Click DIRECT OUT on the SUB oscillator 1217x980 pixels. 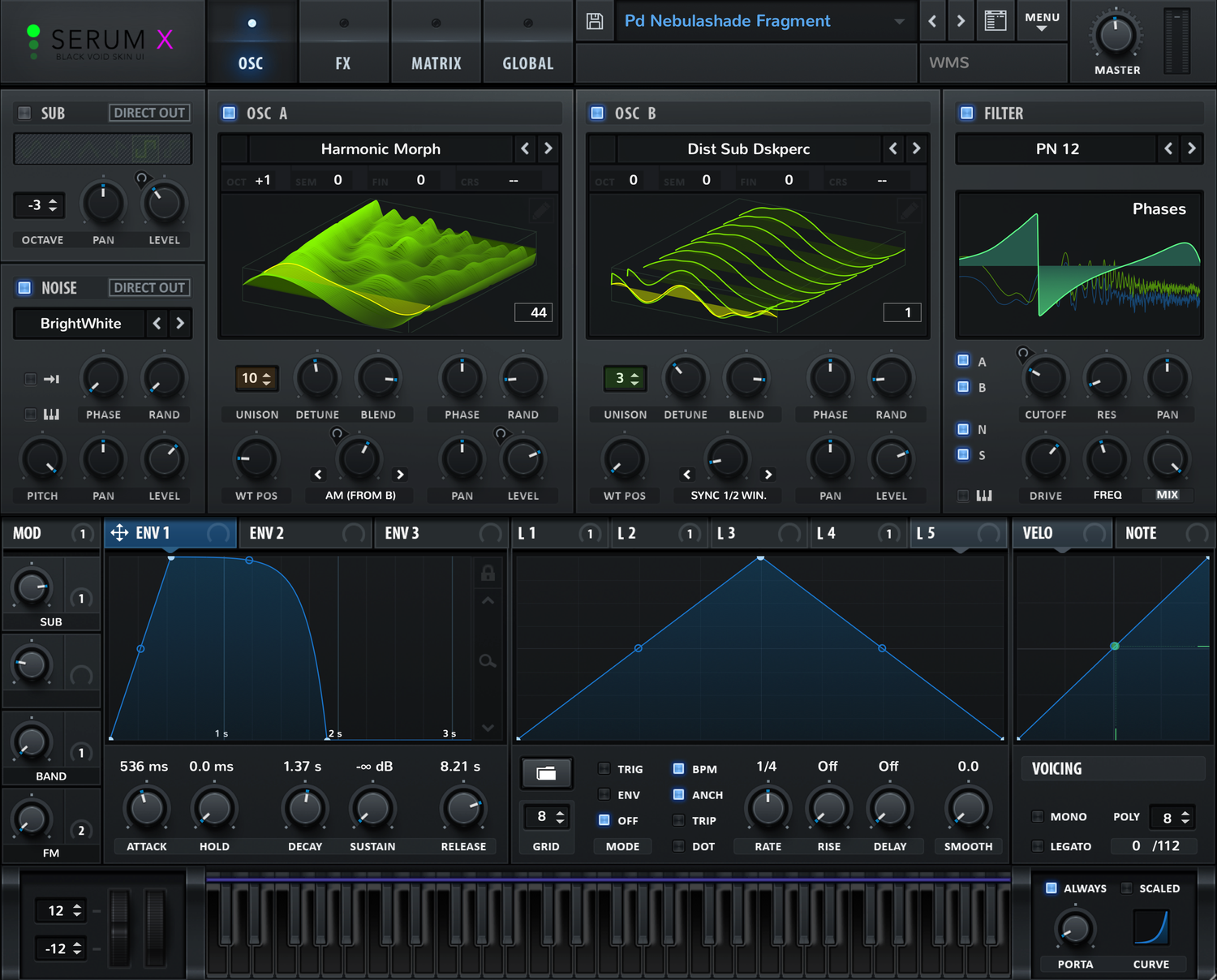coord(148,112)
